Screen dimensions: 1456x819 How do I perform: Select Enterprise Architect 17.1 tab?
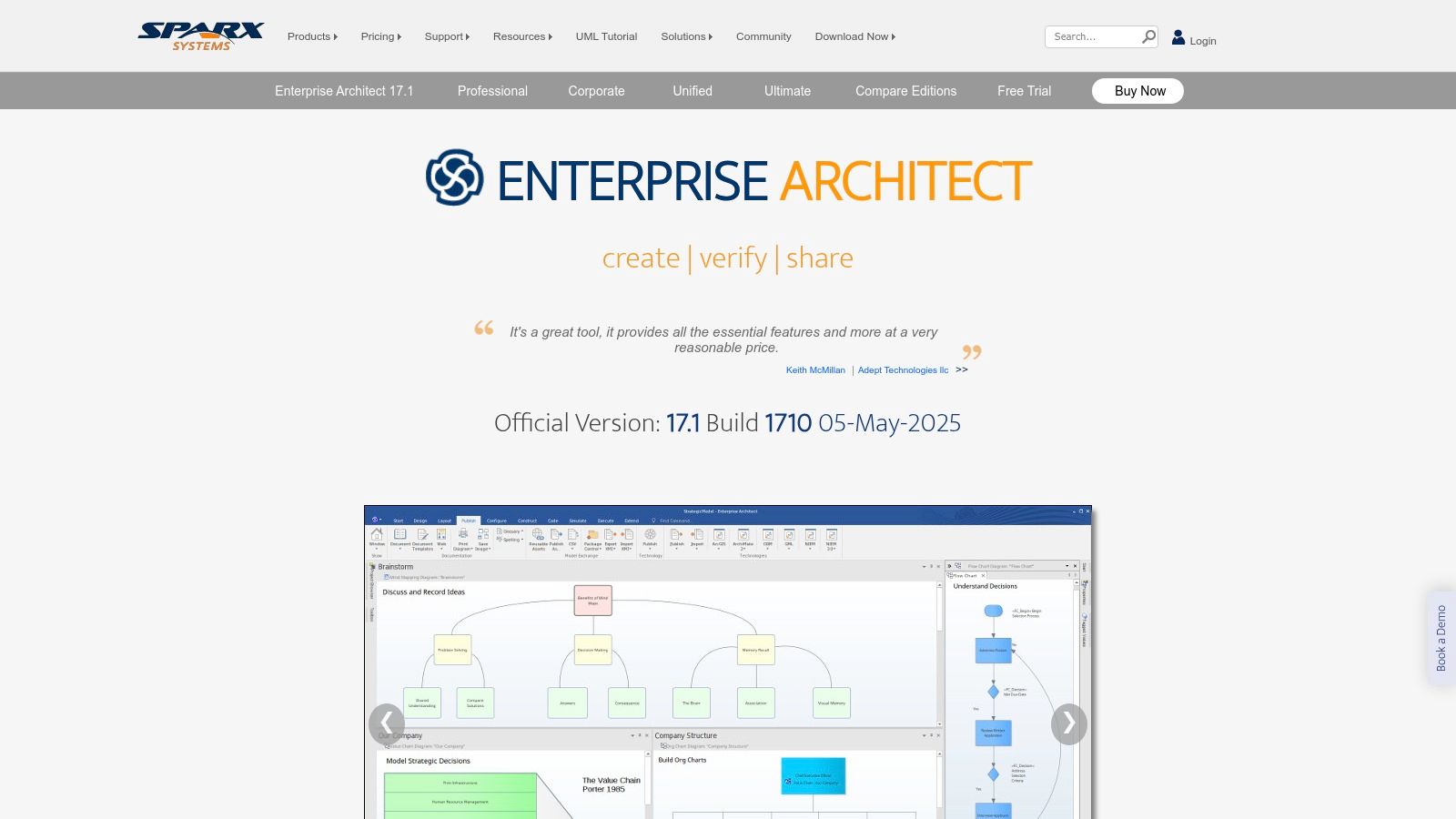click(x=344, y=91)
